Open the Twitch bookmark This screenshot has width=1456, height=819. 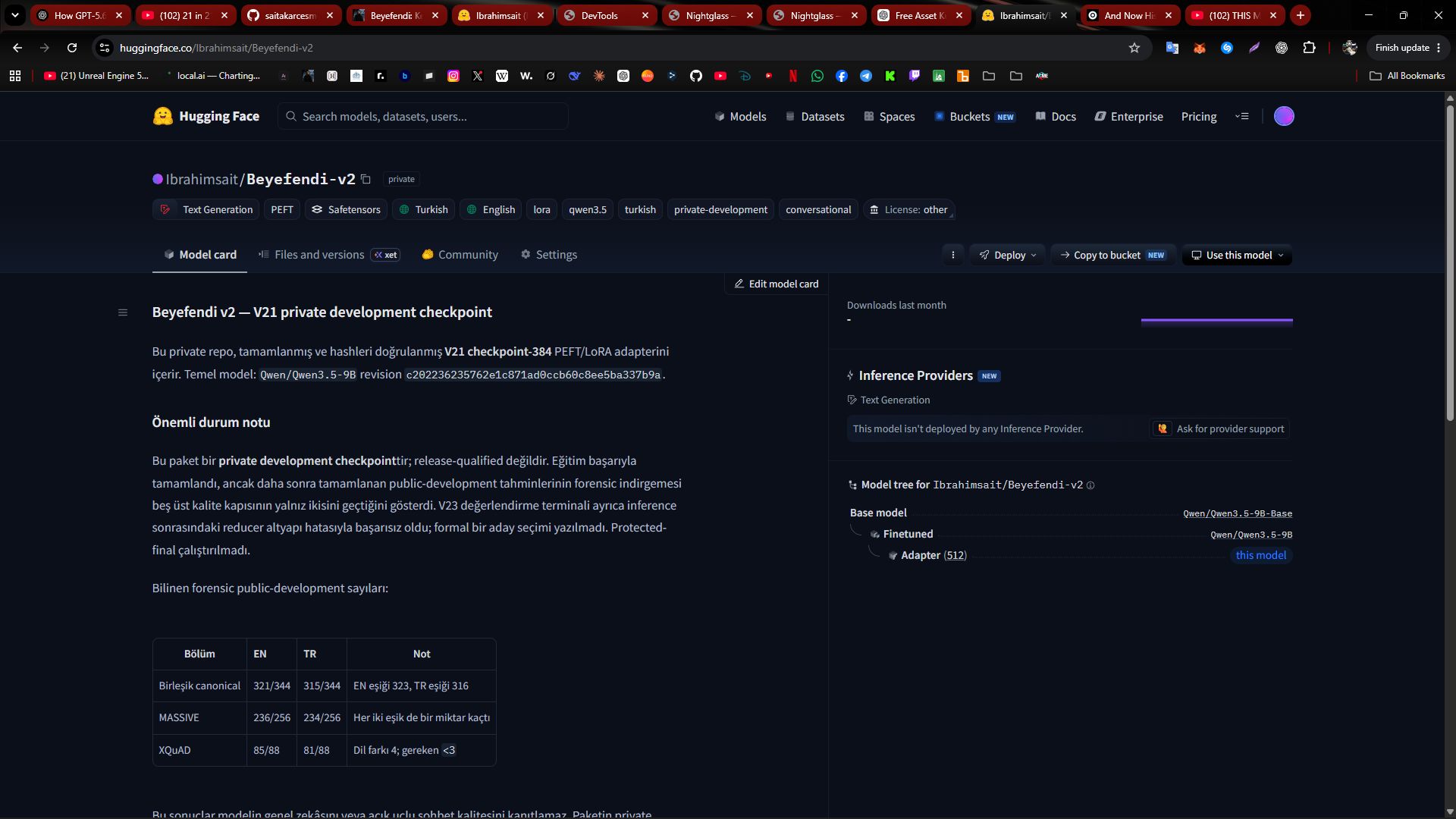coord(915,76)
